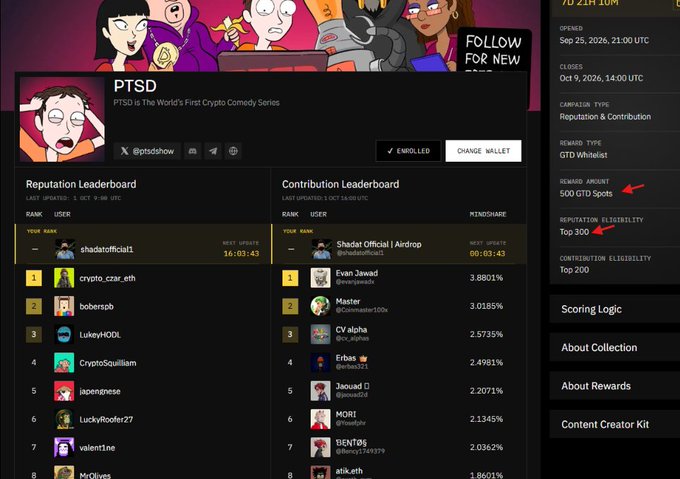Click the PTSD project avatar image
The image size is (680, 479).
pyautogui.click(x=62, y=119)
